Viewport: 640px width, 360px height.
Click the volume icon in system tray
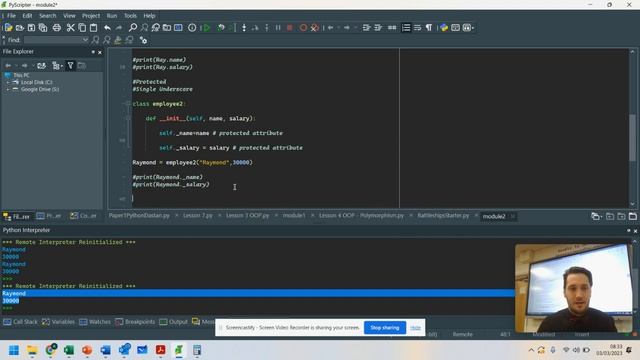pyautogui.click(x=576, y=350)
